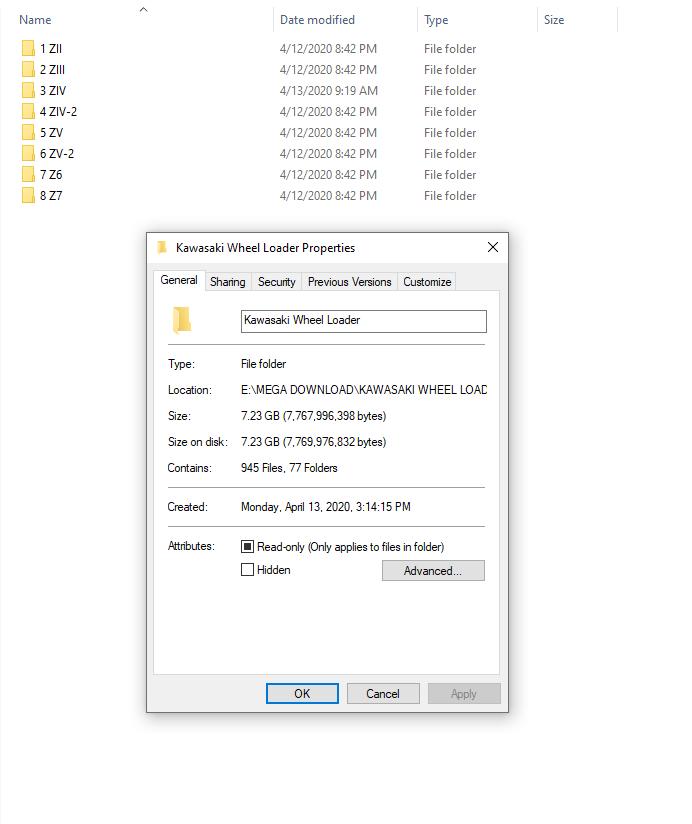Open the Previous Versions tab
This screenshot has height=824, width=692.
click(349, 282)
